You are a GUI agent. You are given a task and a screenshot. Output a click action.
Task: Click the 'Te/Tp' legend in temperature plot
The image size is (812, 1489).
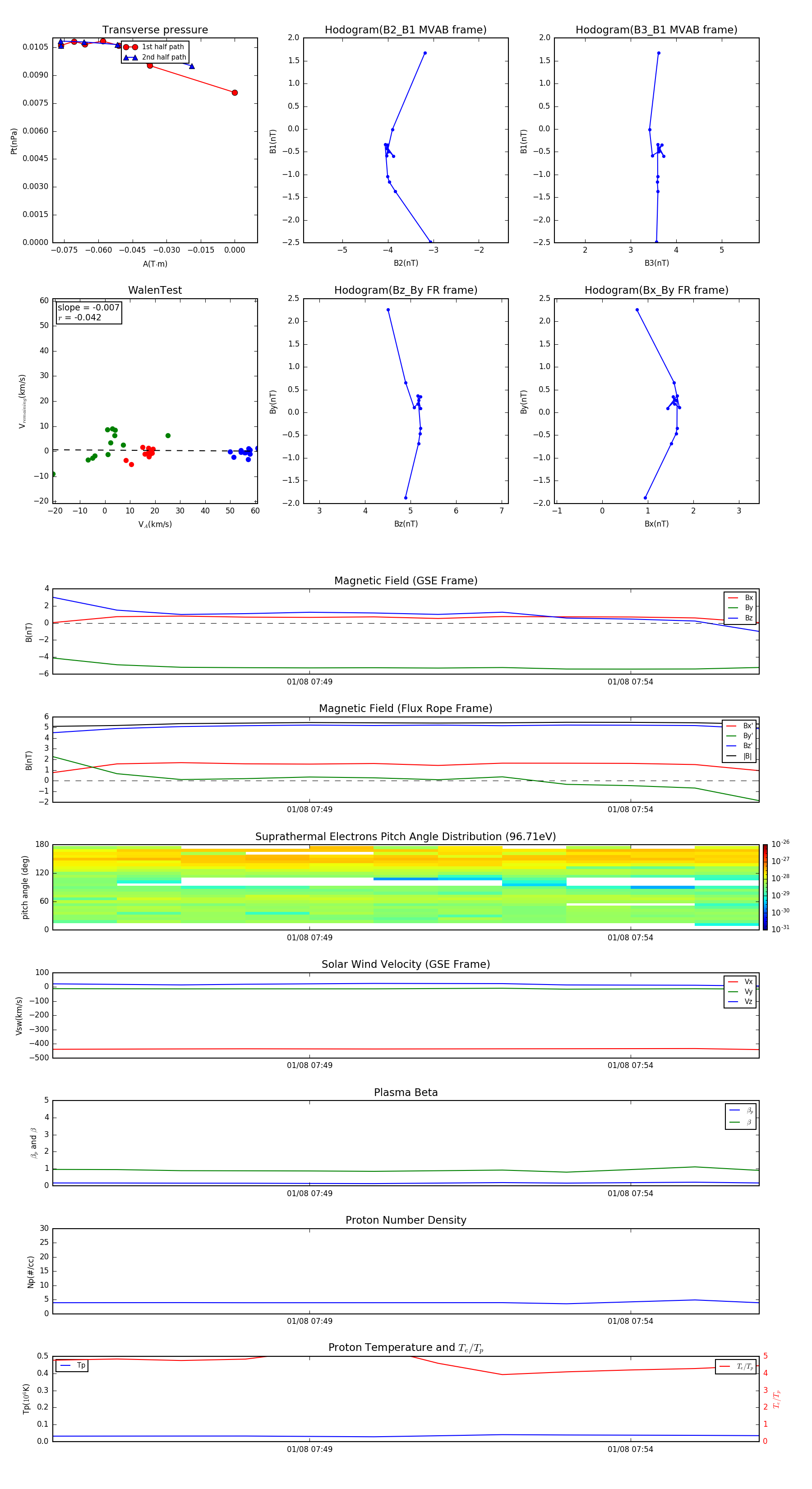[x=736, y=1366]
